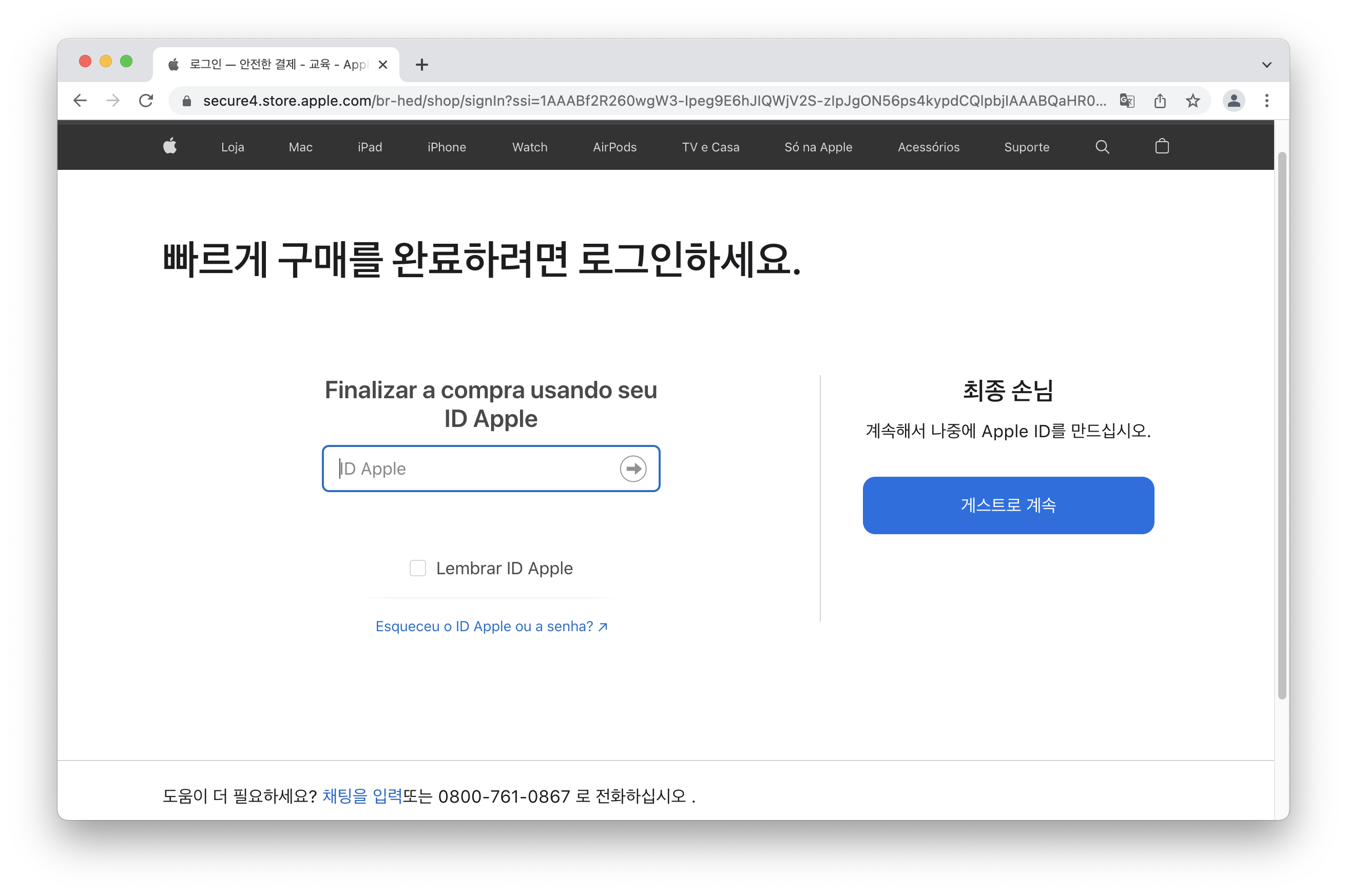The height and width of the screenshot is (896, 1347).
Task: Select the 로그인 browser tab
Action: tap(276, 65)
